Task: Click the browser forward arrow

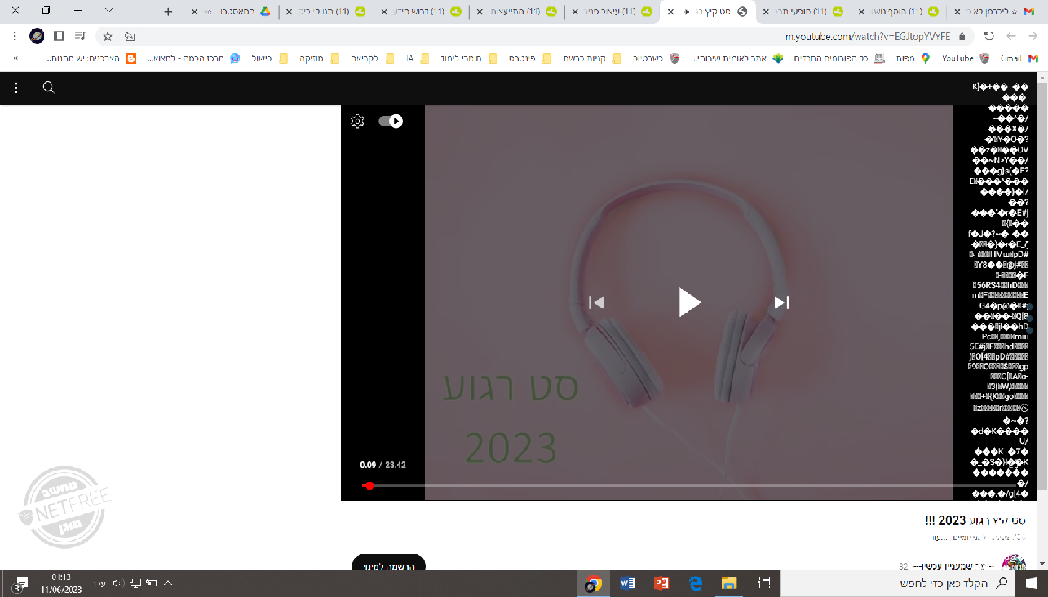Action: tap(1011, 36)
